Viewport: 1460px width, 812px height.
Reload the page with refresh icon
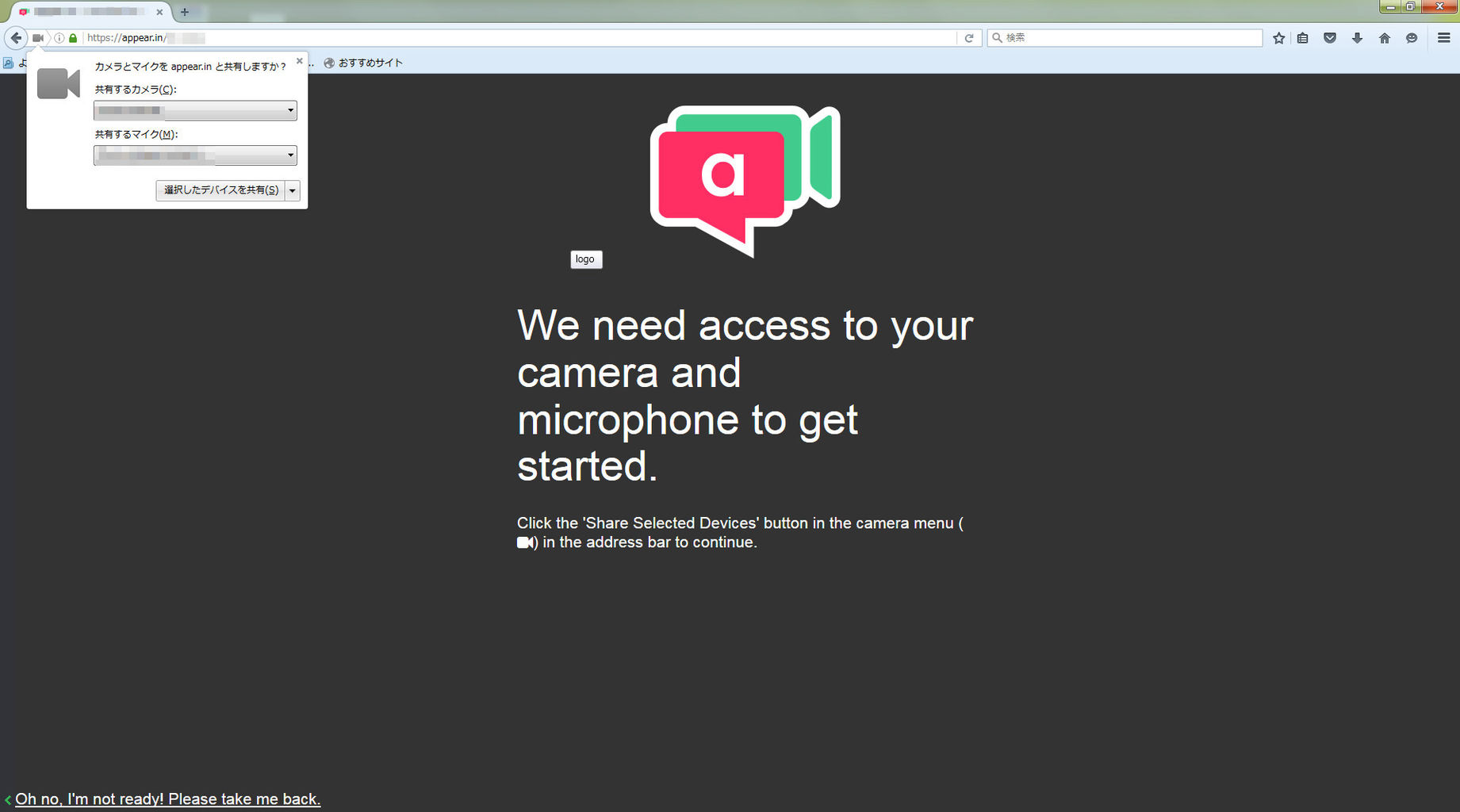968,38
